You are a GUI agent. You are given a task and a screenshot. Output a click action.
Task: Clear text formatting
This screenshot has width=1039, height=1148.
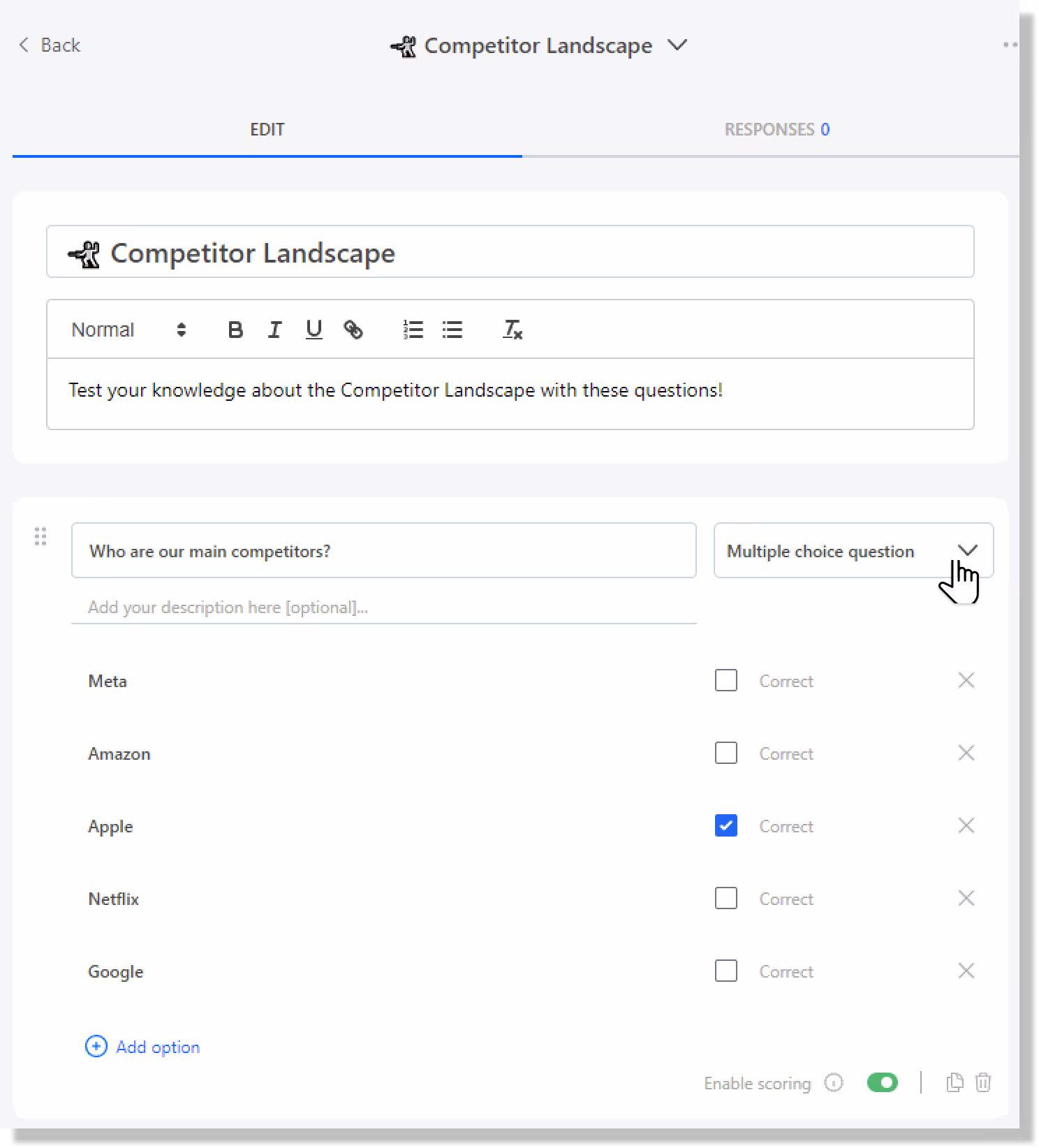click(x=513, y=330)
